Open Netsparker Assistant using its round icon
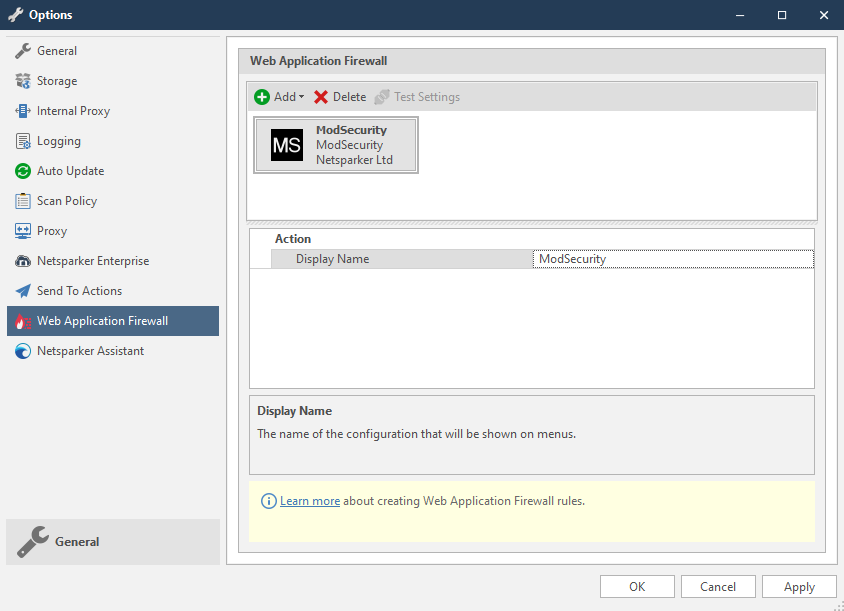844x611 pixels. 21,350
